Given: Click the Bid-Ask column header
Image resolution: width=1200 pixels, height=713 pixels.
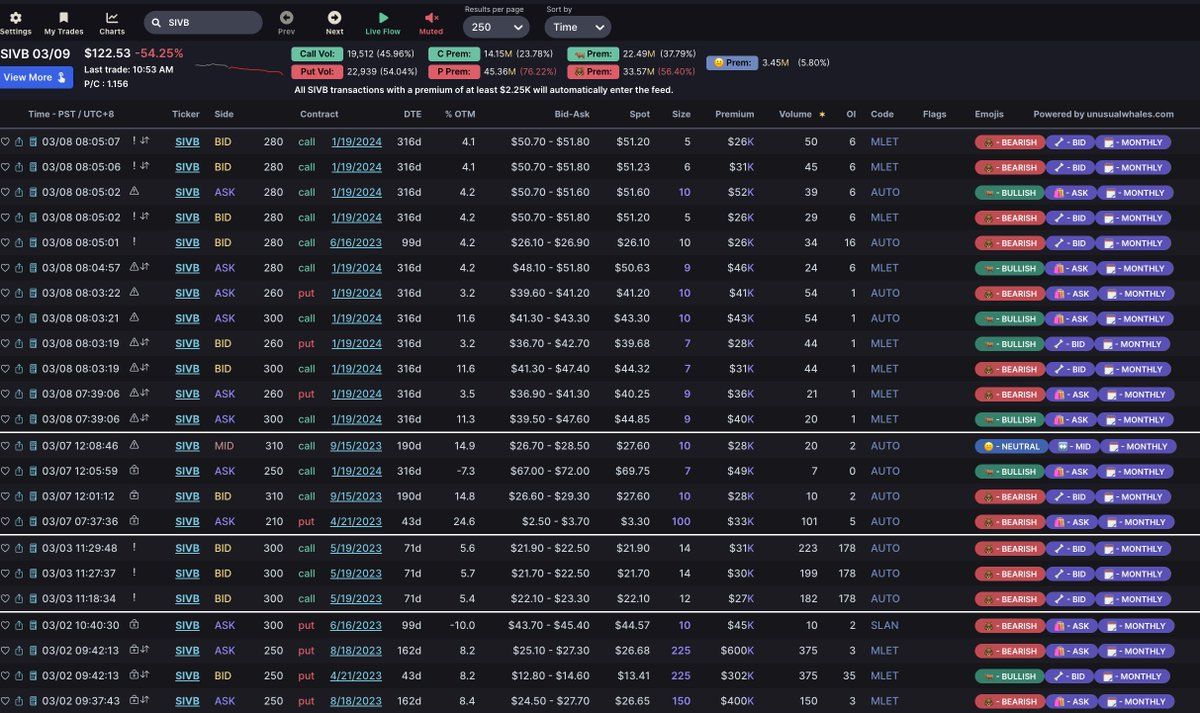Looking at the screenshot, I should point(572,114).
